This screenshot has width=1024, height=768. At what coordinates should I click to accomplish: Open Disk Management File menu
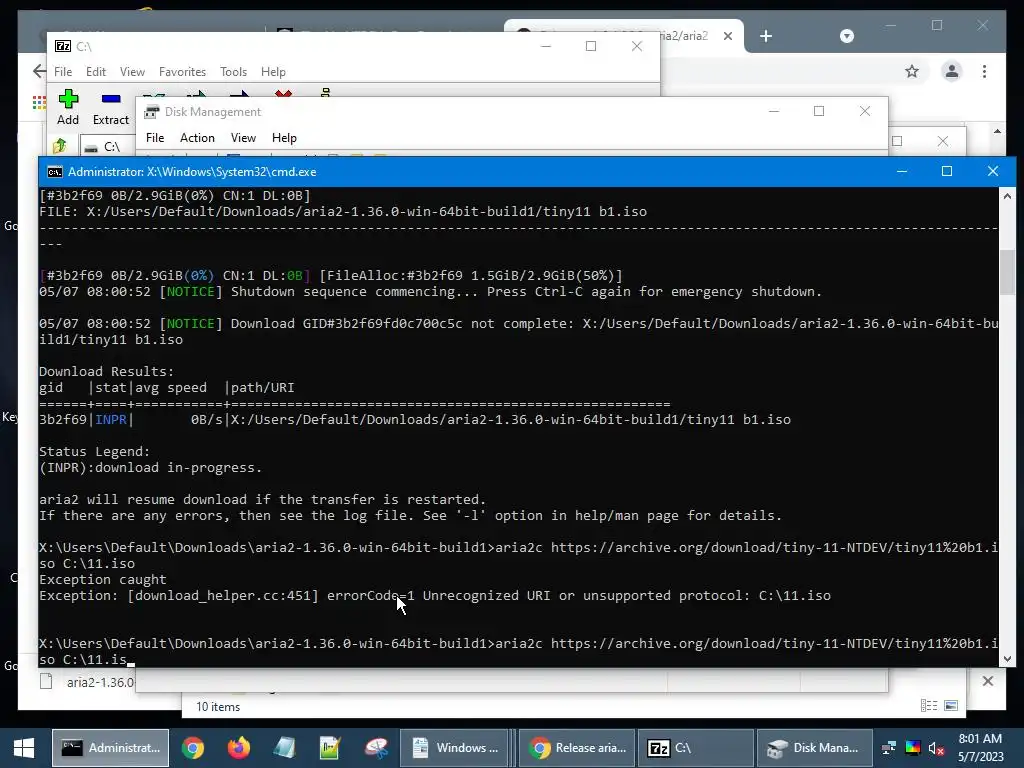click(155, 138)
